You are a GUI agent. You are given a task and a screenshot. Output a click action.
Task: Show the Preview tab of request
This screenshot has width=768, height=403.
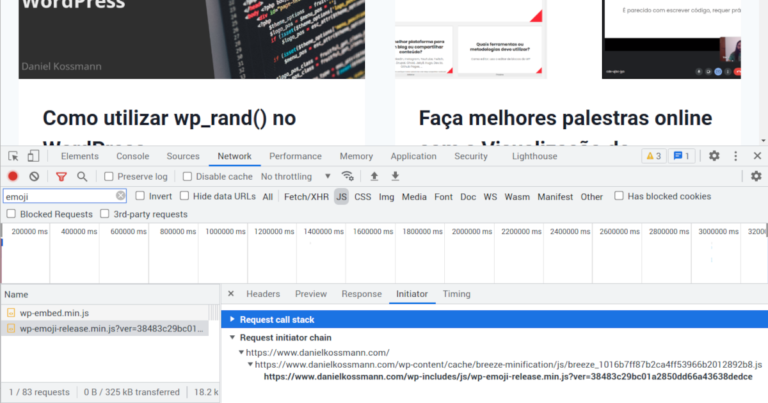pos(311,294)
